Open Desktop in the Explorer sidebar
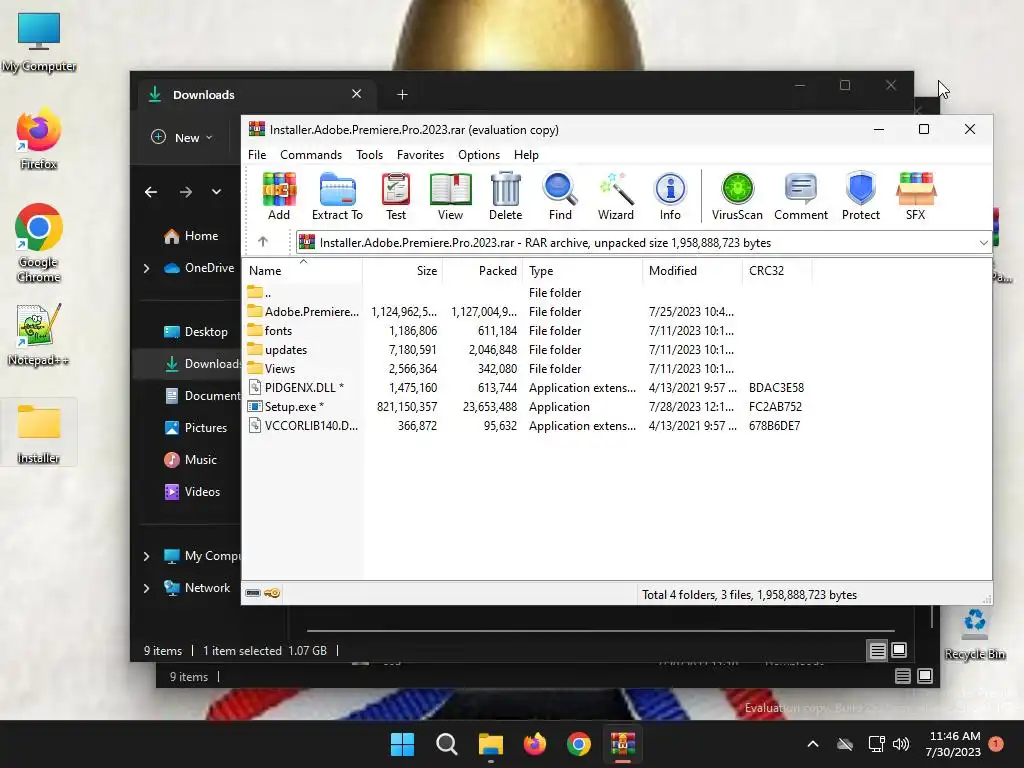 tap(196, 332)
